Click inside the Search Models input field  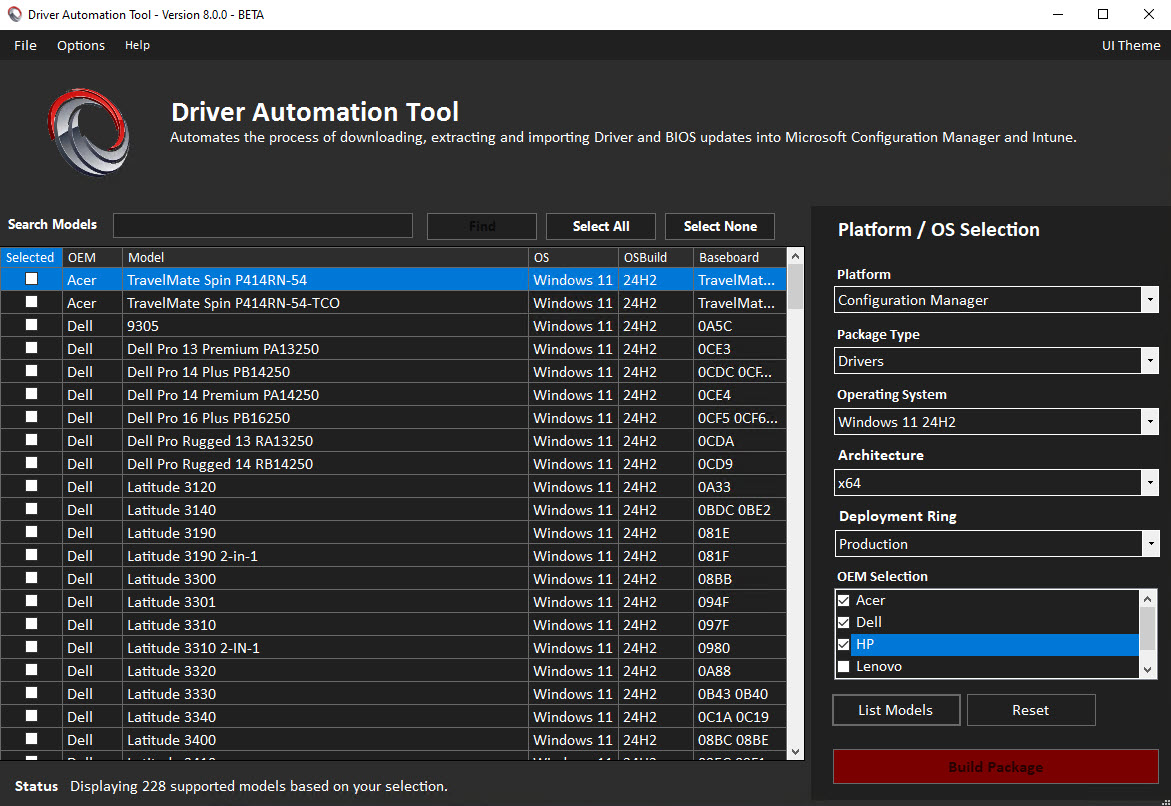click(x=262, y=225)
